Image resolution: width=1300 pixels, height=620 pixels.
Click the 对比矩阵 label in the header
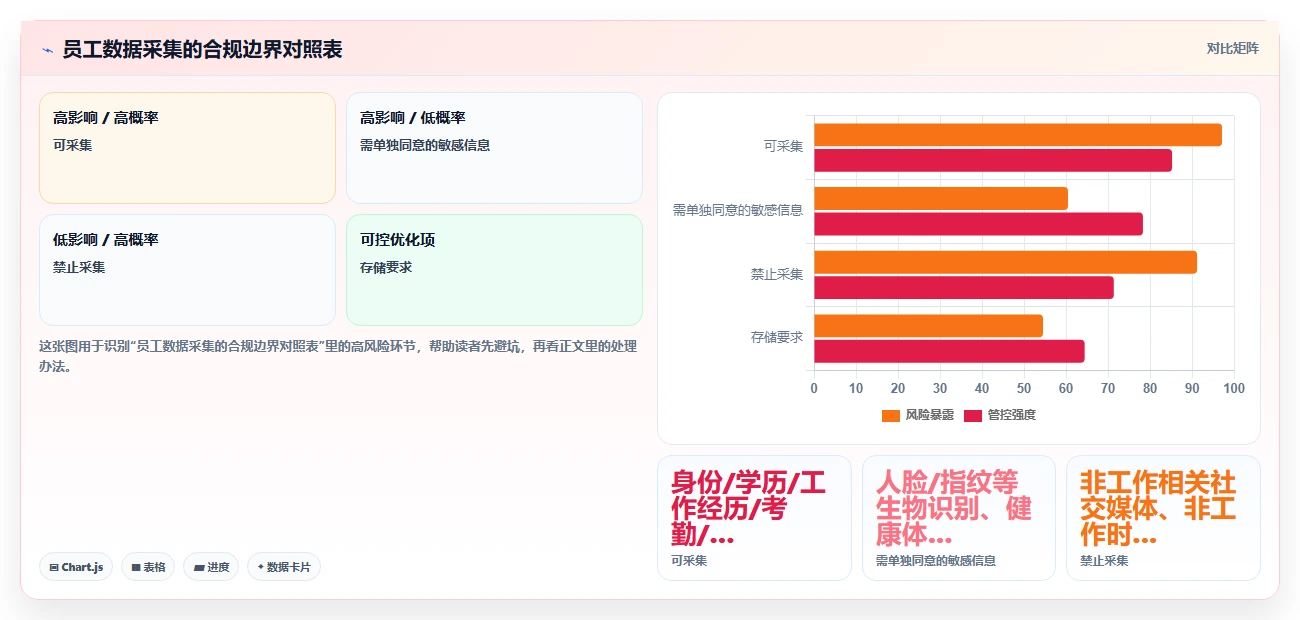[x=1232, y=48]
